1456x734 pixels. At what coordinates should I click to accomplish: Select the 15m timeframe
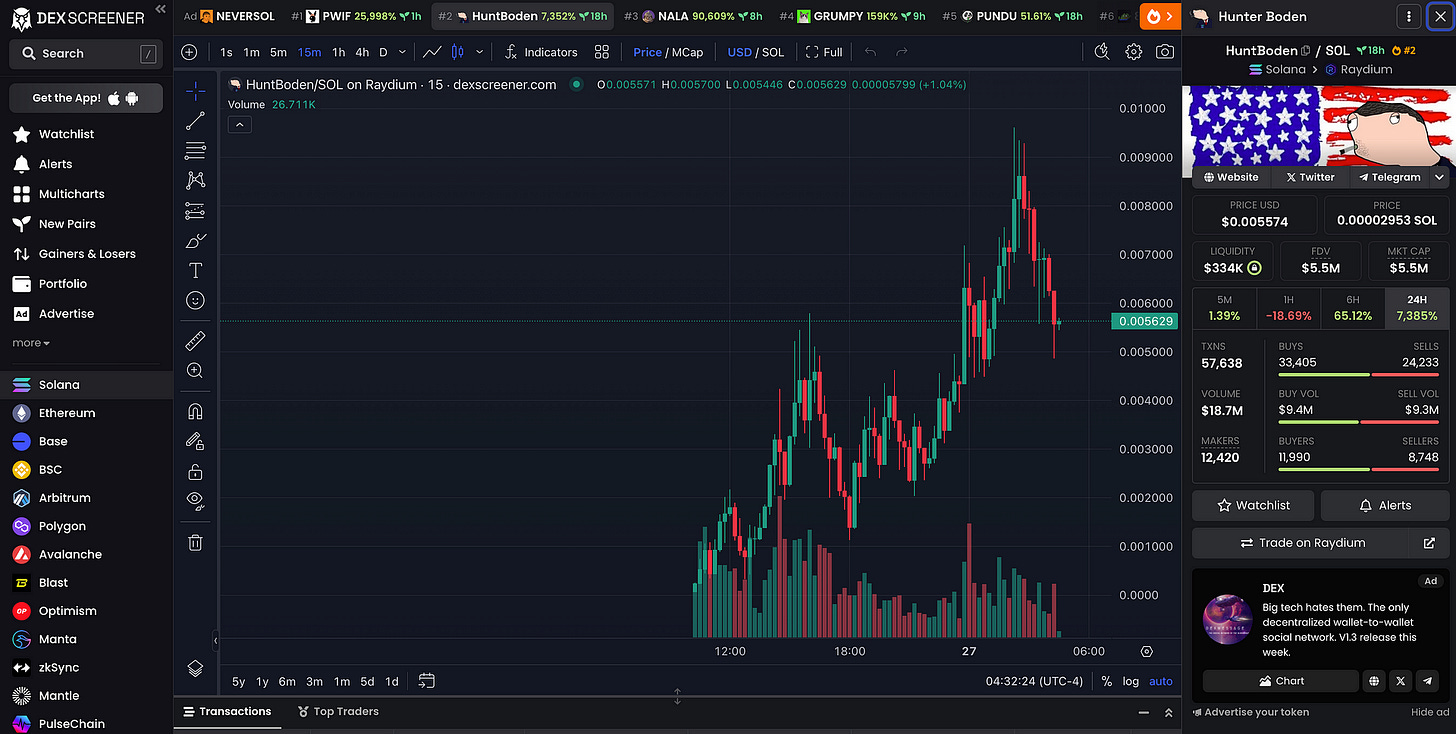[x=309, y=52]
